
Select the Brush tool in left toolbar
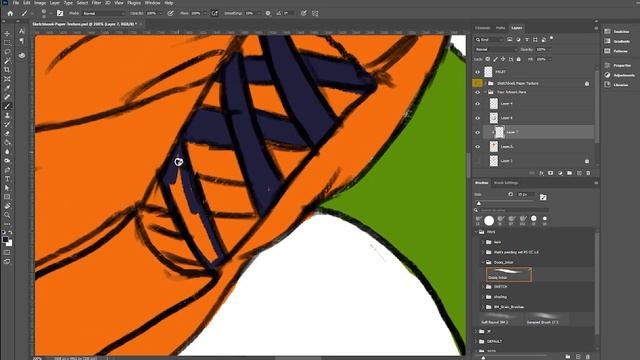[x=7, y=106]
